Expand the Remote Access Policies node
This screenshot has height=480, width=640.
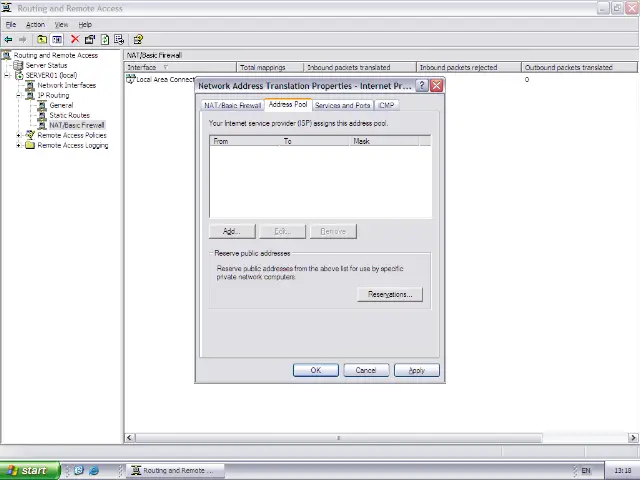click(x=19, y=135)
